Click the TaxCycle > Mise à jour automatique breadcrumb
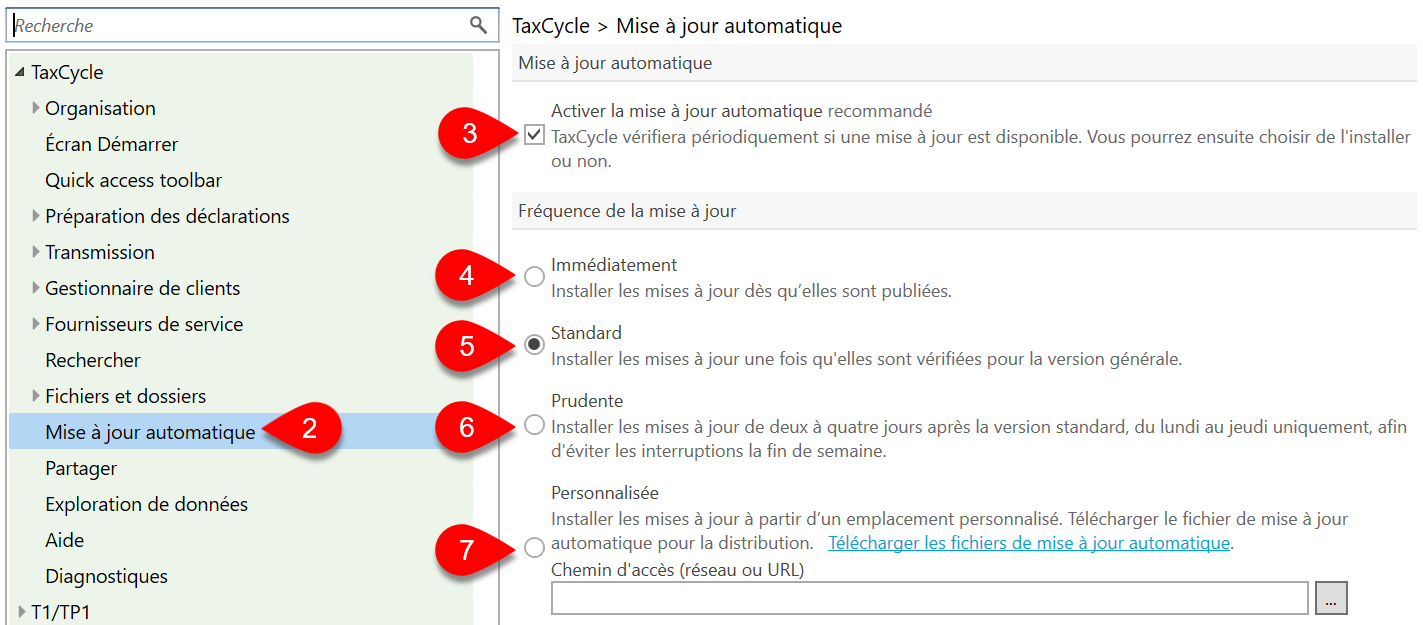The image size is (1423, 625). 677,26
